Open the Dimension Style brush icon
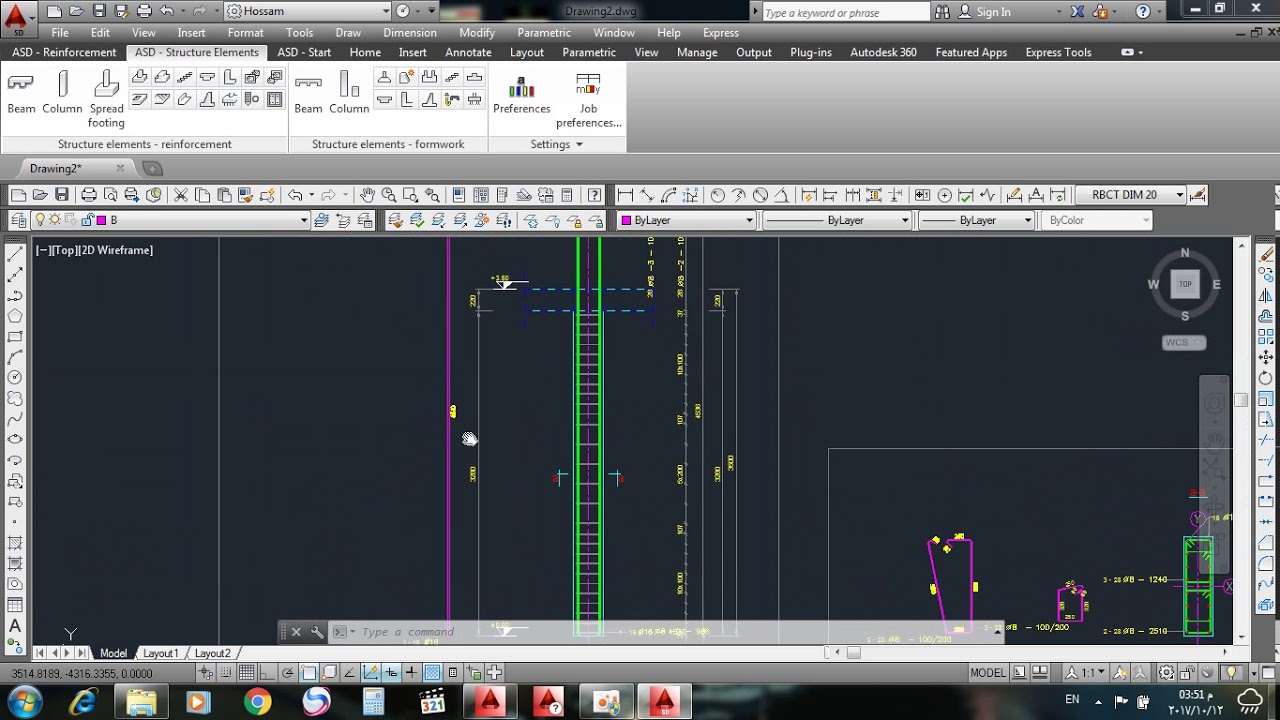Screen dimensions: 1280x720 pos(1198,195)
